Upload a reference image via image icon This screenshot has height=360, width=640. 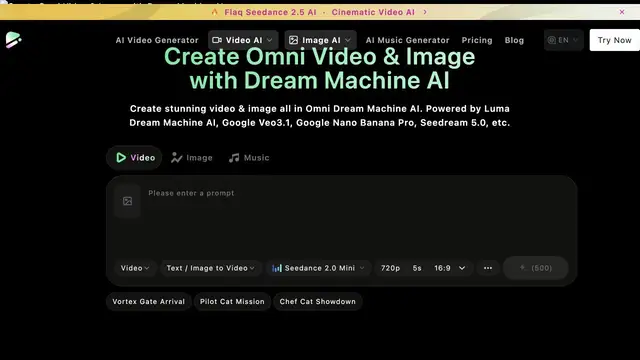point(127,201)
